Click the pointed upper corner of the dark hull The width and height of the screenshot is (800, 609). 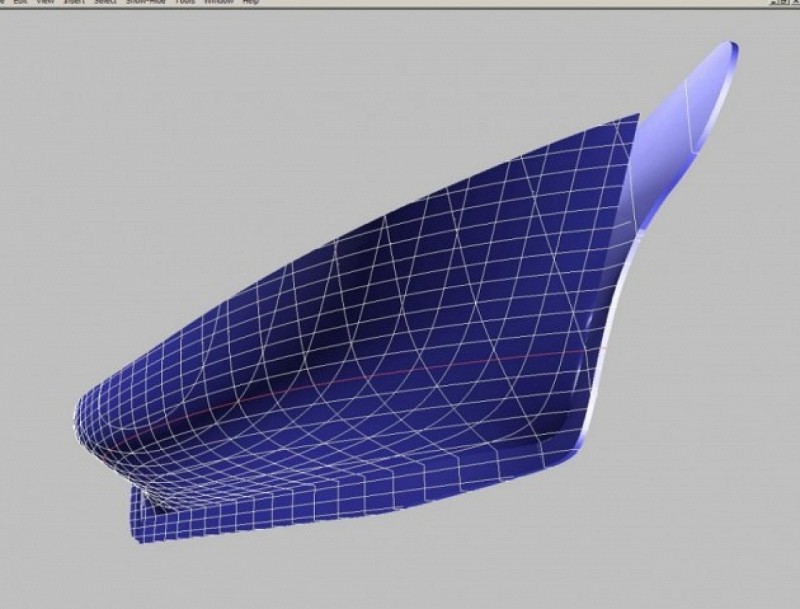[x=635, y=118]
